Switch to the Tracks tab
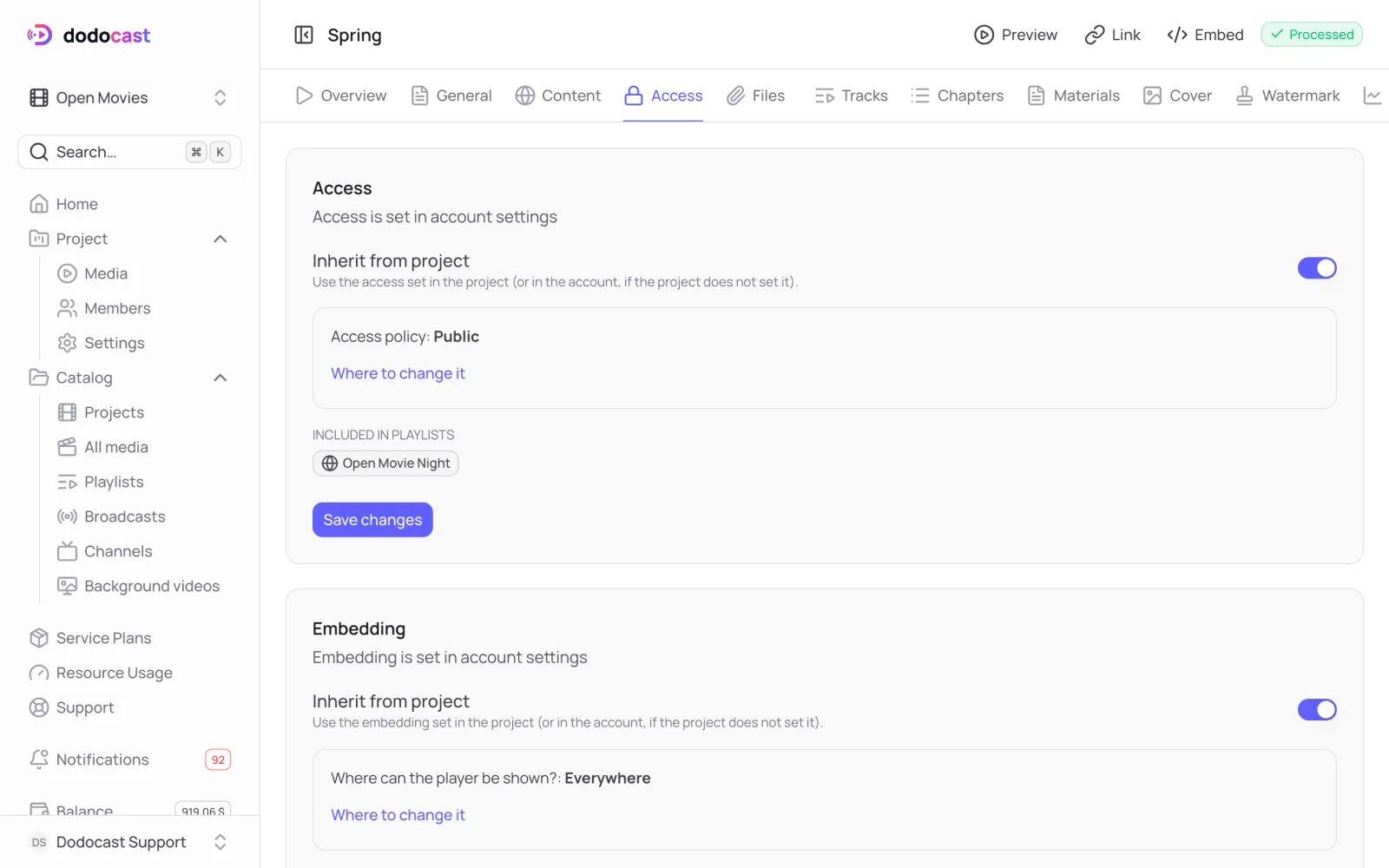The image size is (1389, 868). point(852,95)
